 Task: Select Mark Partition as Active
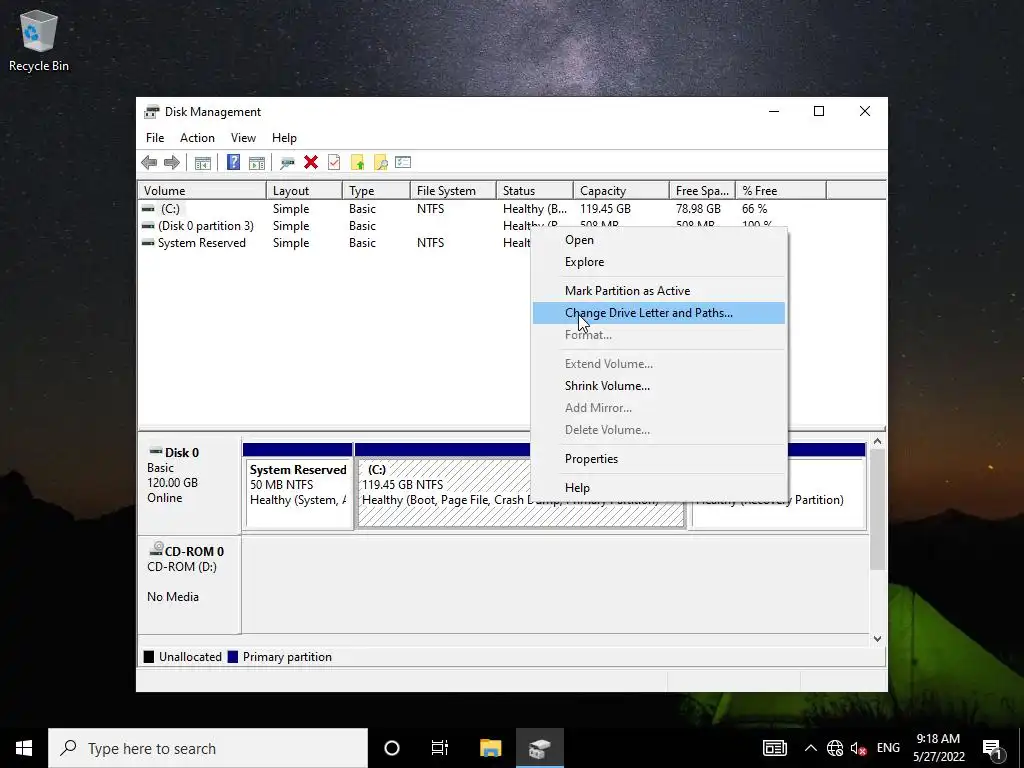click(x=659, y=291)
